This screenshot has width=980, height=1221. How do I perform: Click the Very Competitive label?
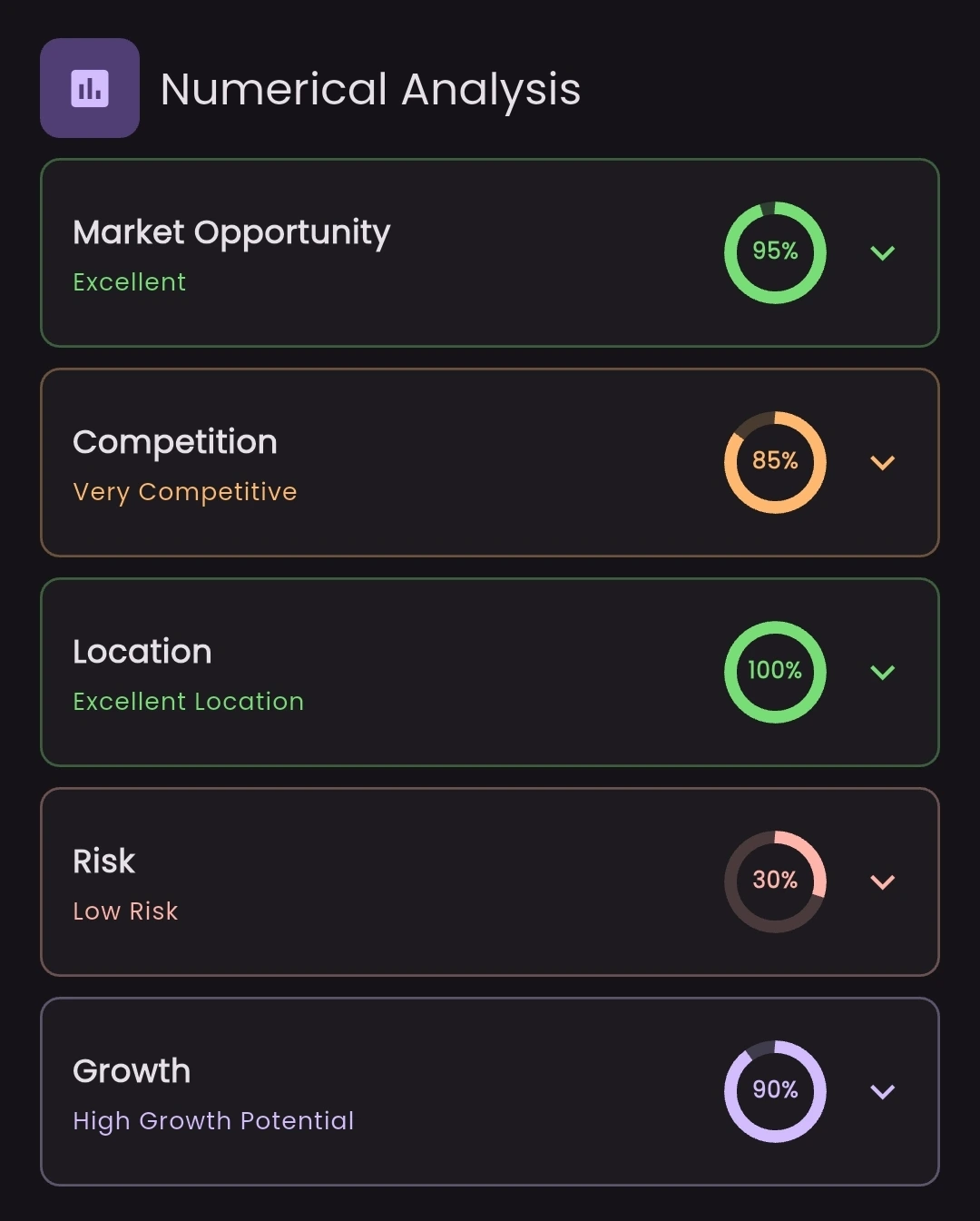pos(185,492)
